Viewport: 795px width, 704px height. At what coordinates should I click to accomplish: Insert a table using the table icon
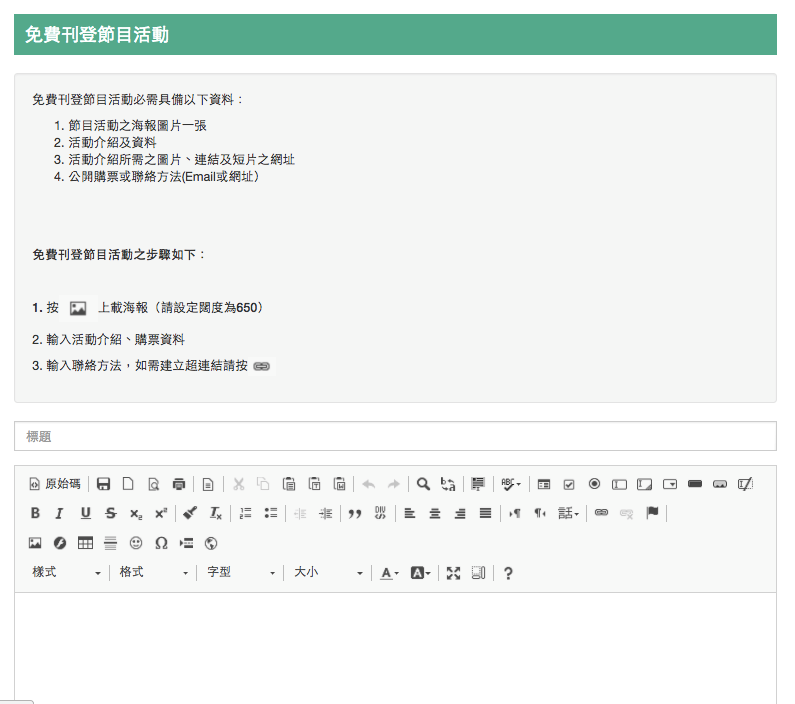(85, 543)
